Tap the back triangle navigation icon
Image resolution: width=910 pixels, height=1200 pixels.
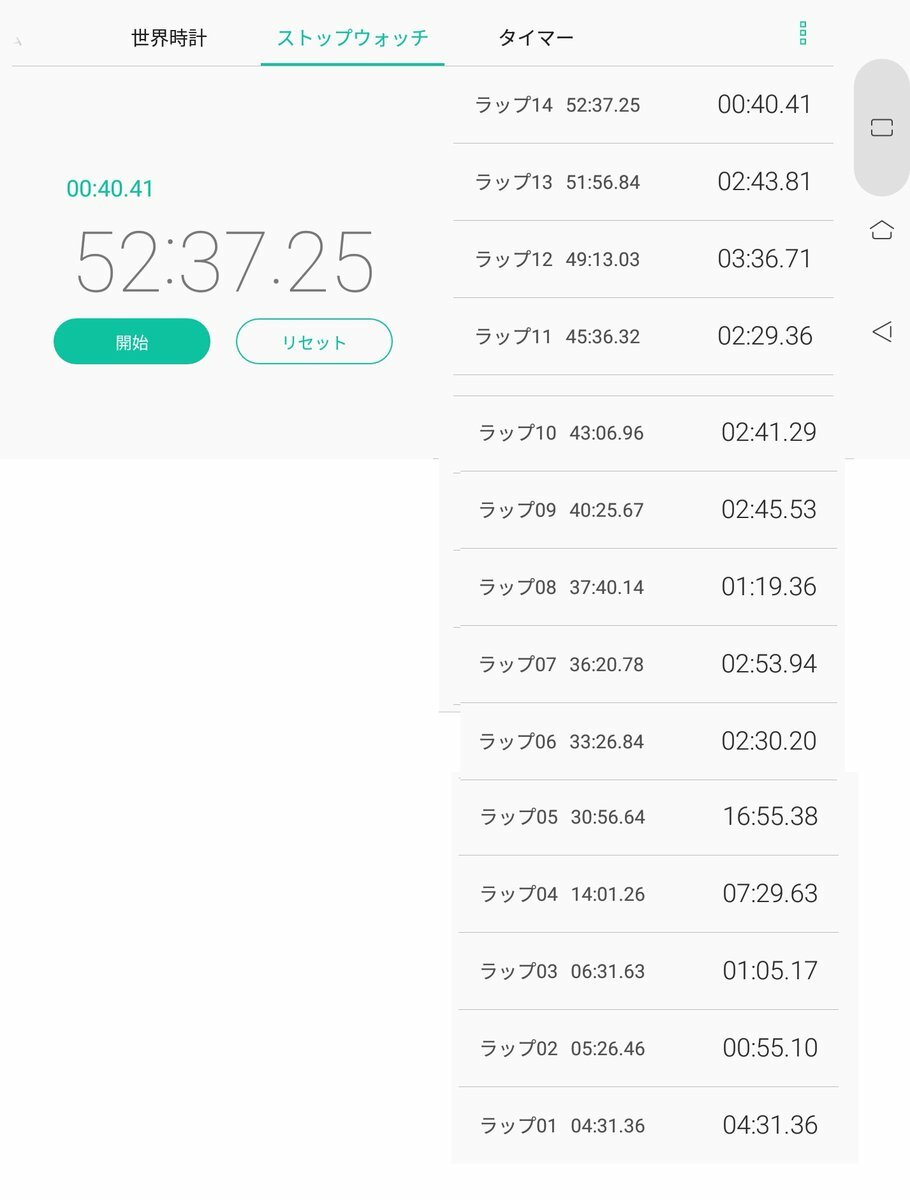click(881, 331)
